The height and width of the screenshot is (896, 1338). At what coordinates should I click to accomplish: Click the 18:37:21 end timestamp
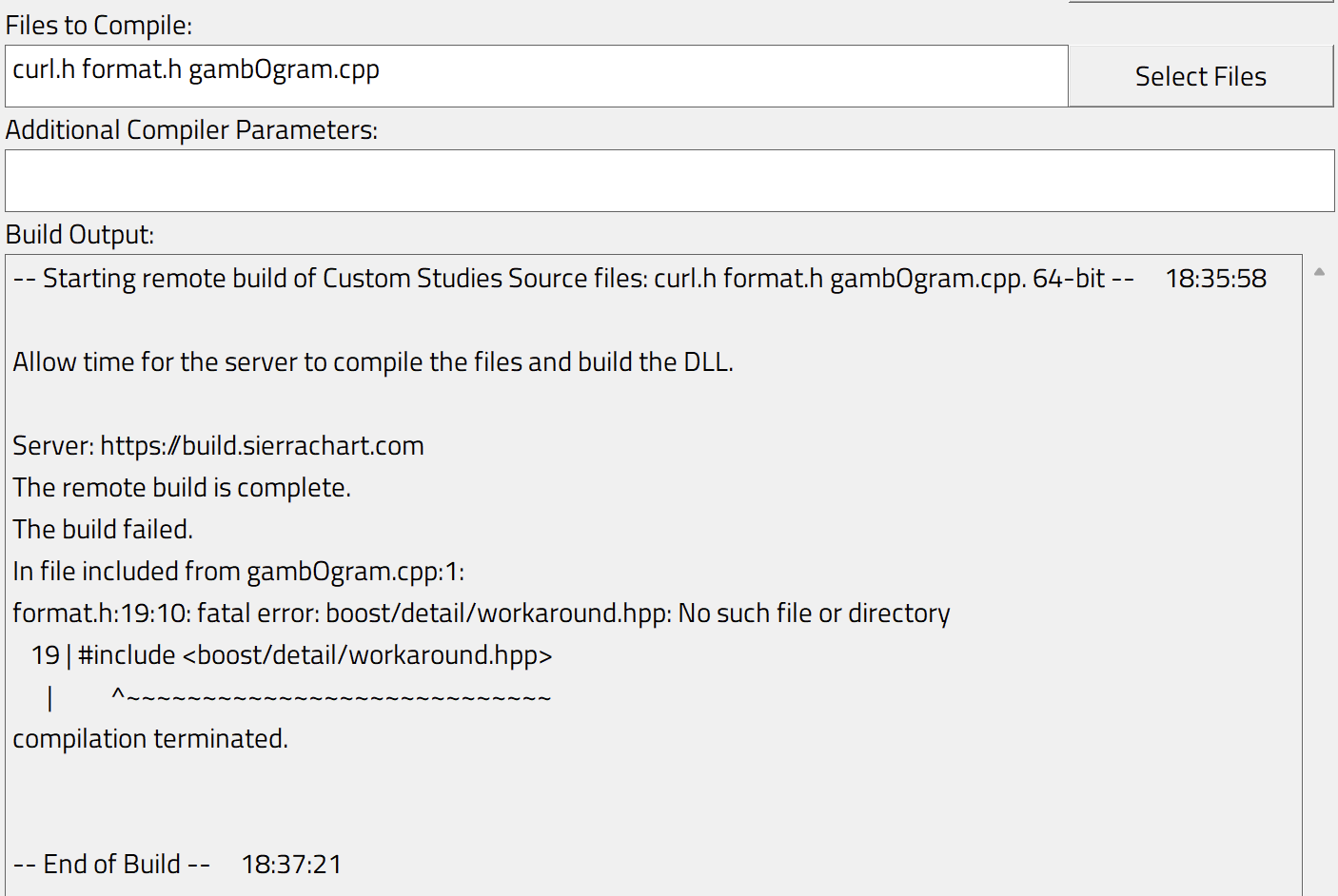291,864
